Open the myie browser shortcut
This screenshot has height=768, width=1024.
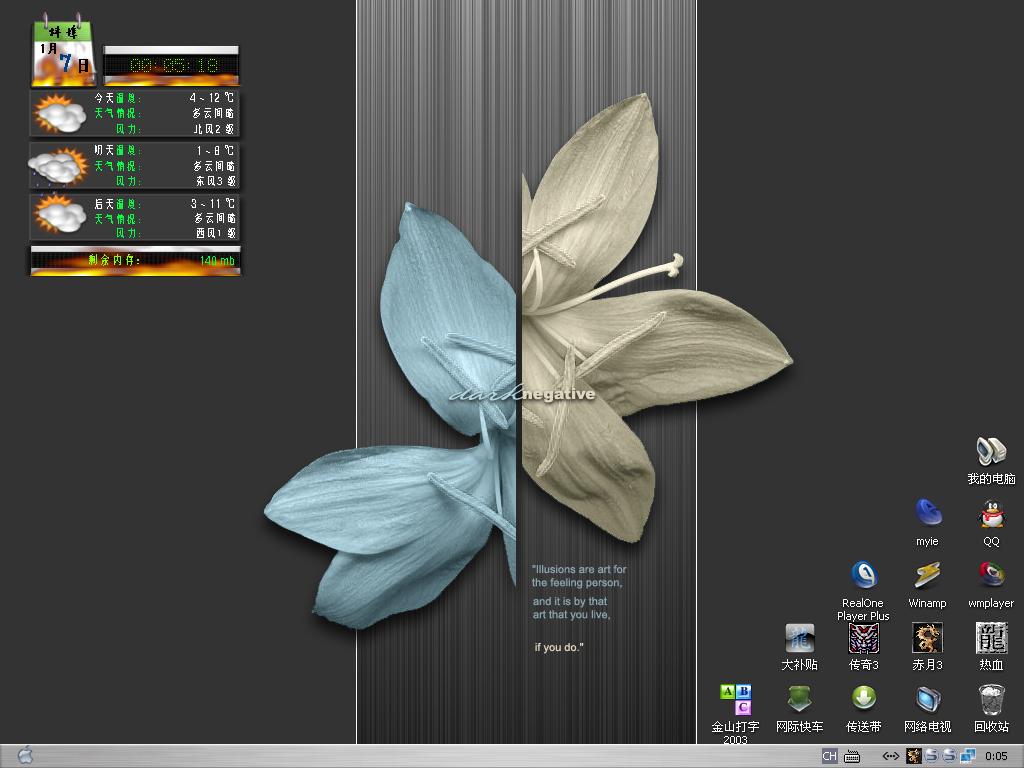[x=928, y=514]
